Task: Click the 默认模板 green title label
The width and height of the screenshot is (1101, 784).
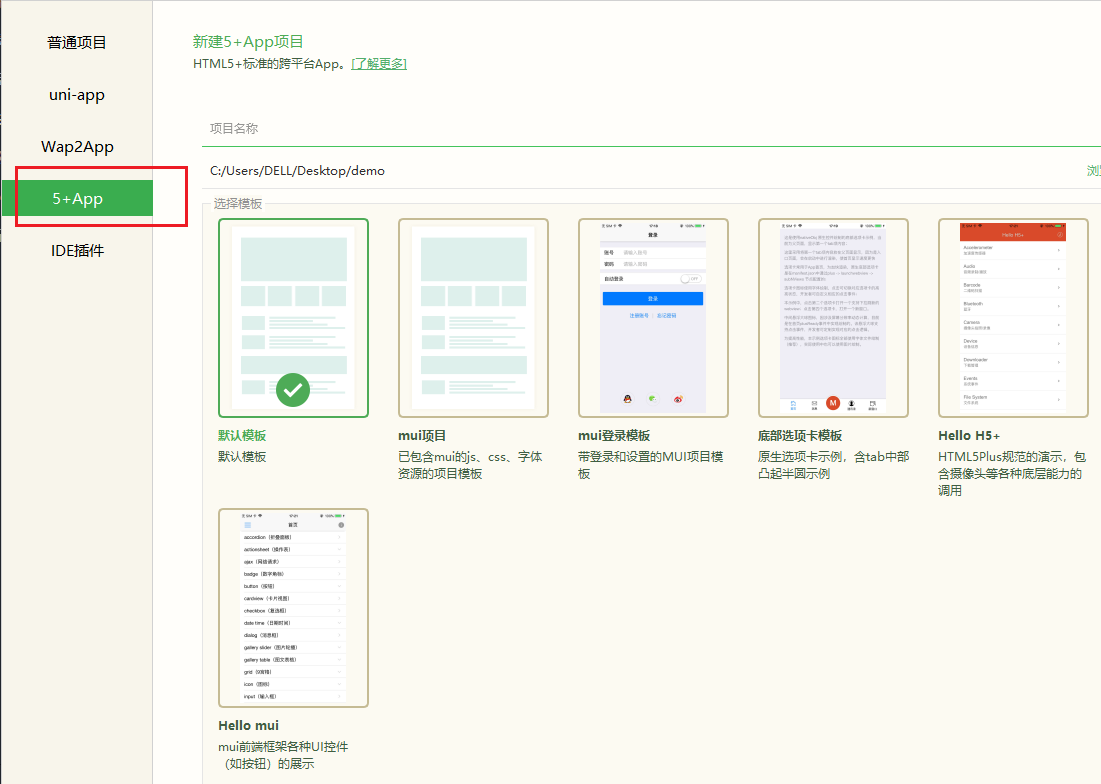Action: pyautogui.click(x=242, y=436)
